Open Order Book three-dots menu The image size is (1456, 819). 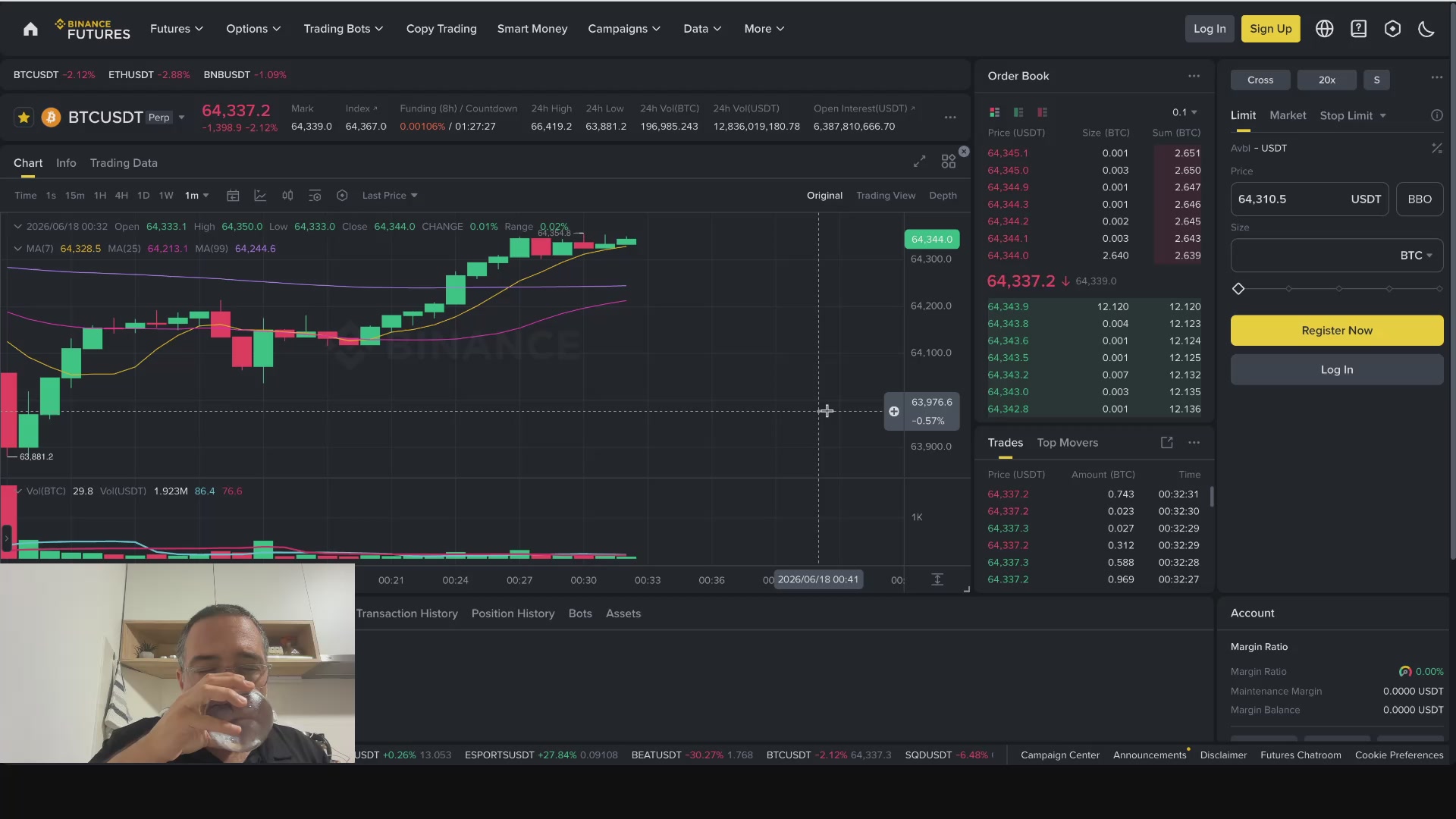(1194, 76)
